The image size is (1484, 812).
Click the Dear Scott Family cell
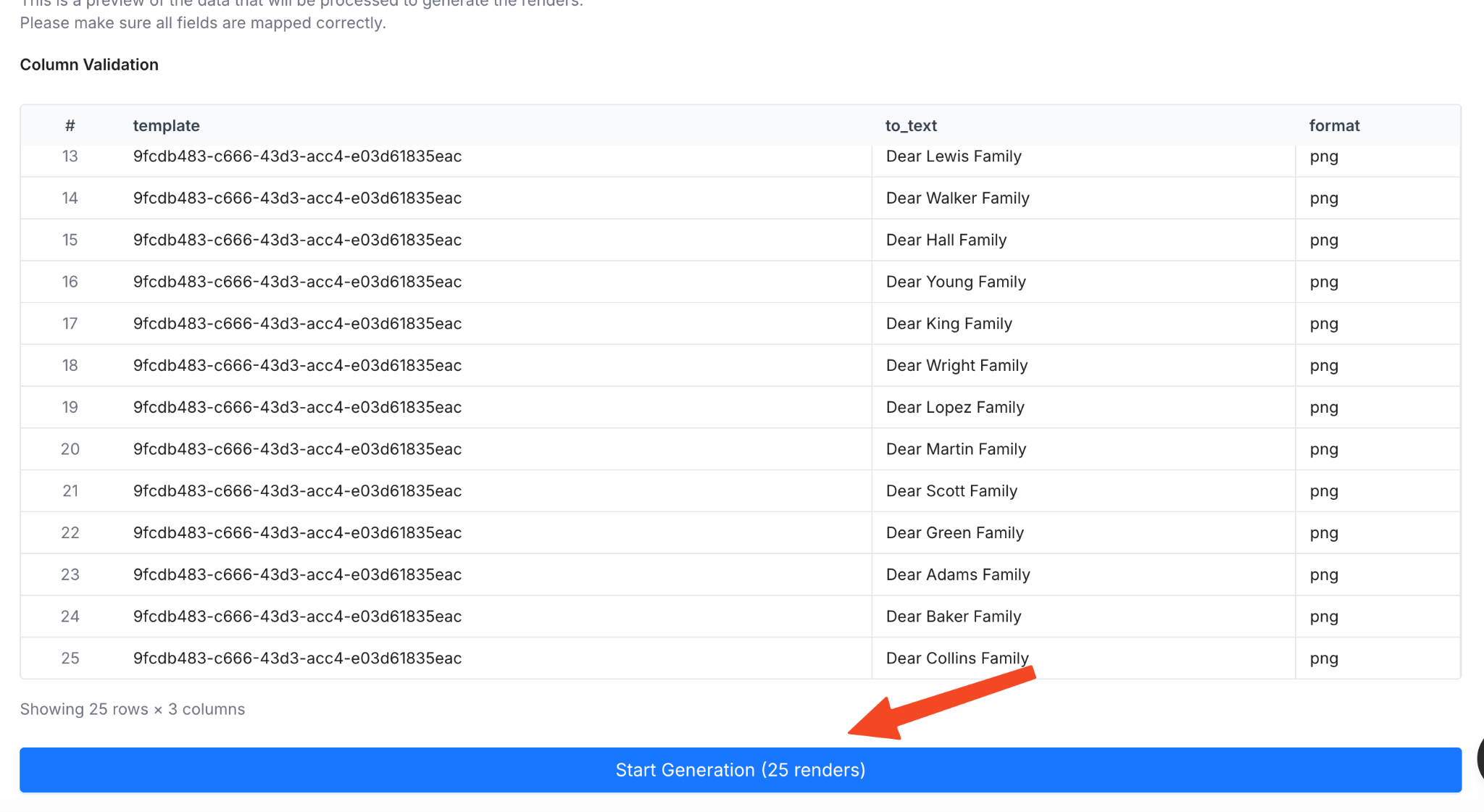point(951,491)
